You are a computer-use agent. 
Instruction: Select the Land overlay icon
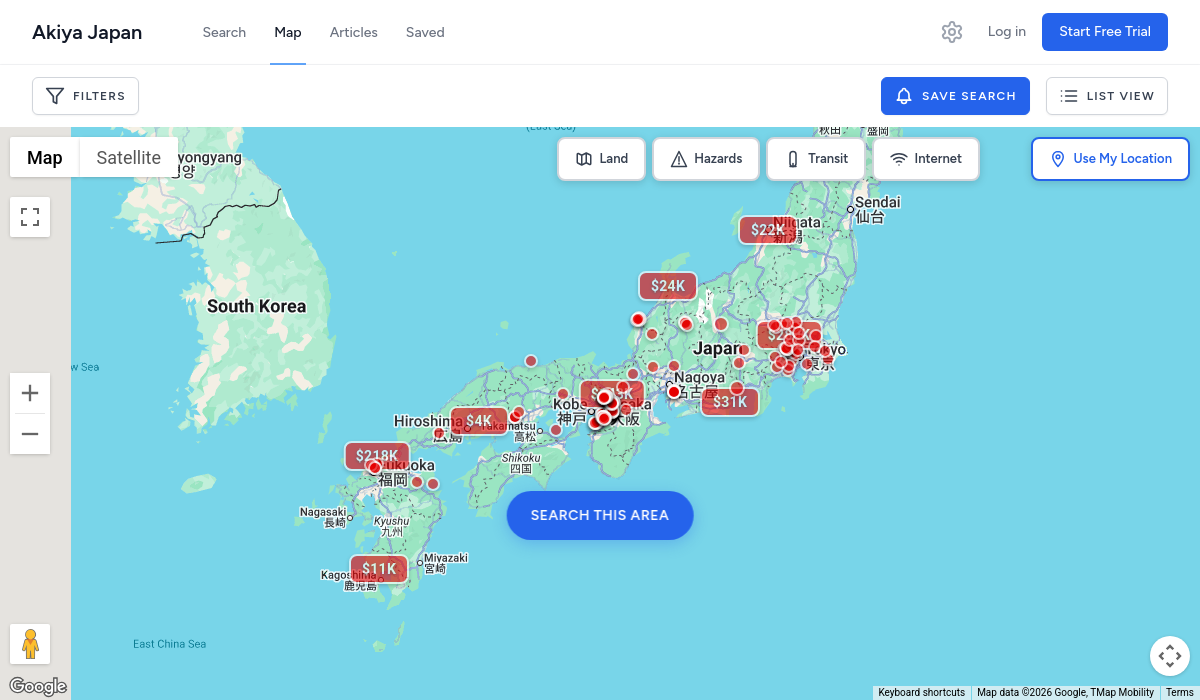584,158
